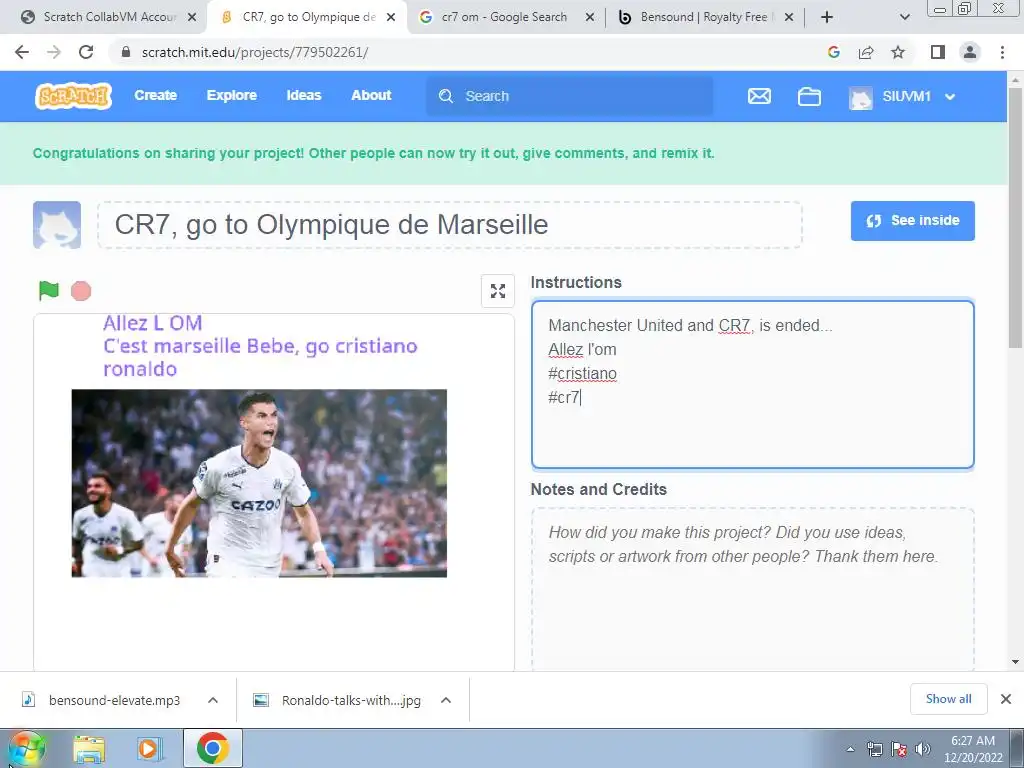
Task: Open the Messages envelope icon
Action: point(759,97)
